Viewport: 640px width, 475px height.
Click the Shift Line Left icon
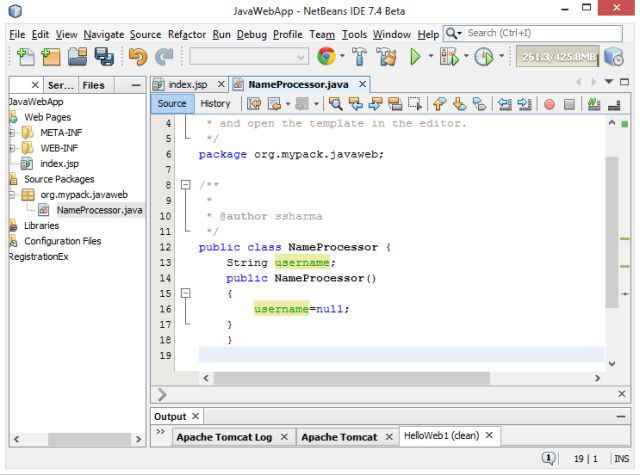505,104
